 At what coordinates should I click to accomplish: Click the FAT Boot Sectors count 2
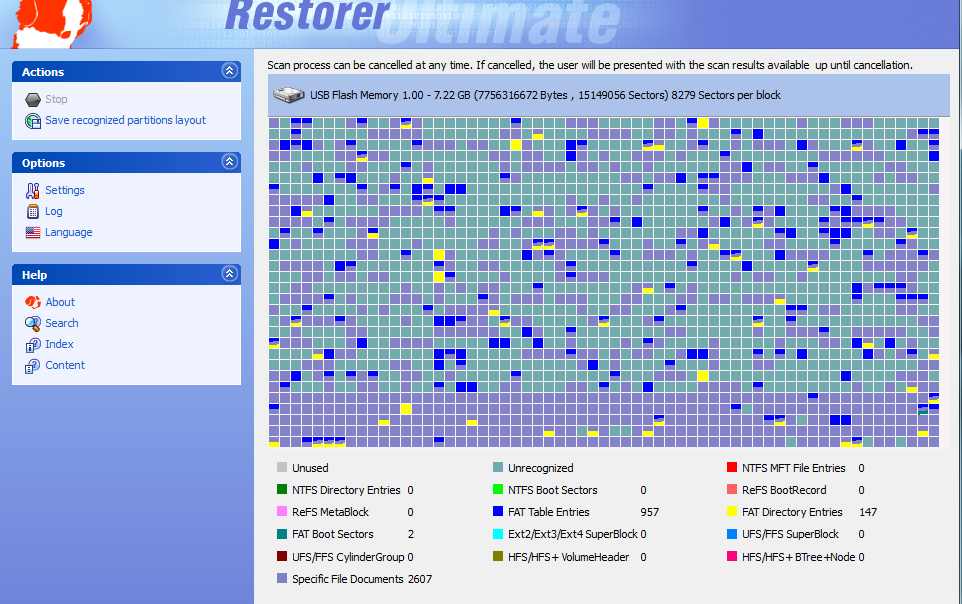411,534
